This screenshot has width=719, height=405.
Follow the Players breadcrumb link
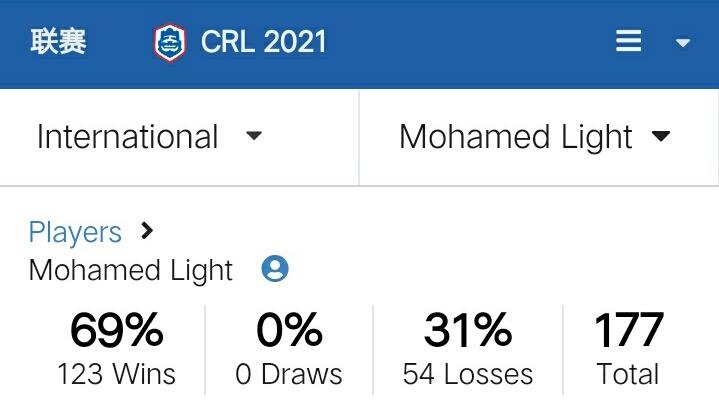tap(75, 232)
